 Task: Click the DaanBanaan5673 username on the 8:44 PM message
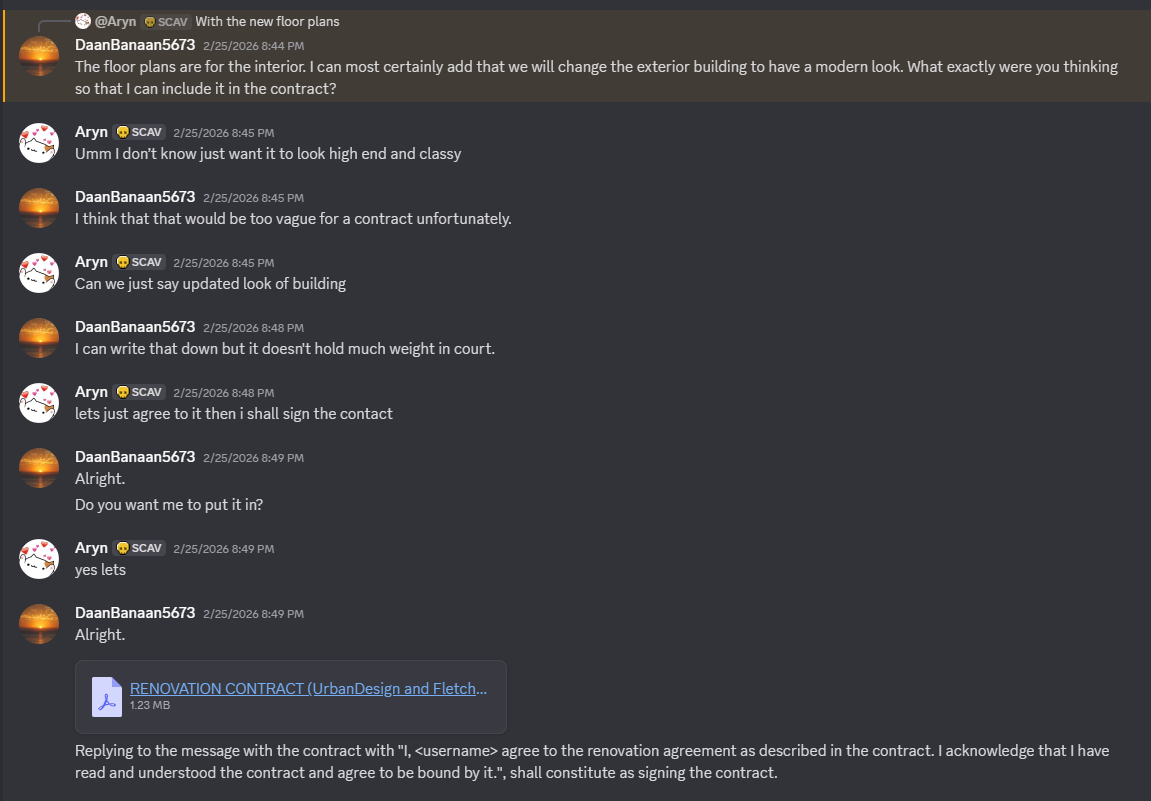click(x=135, y=45)
